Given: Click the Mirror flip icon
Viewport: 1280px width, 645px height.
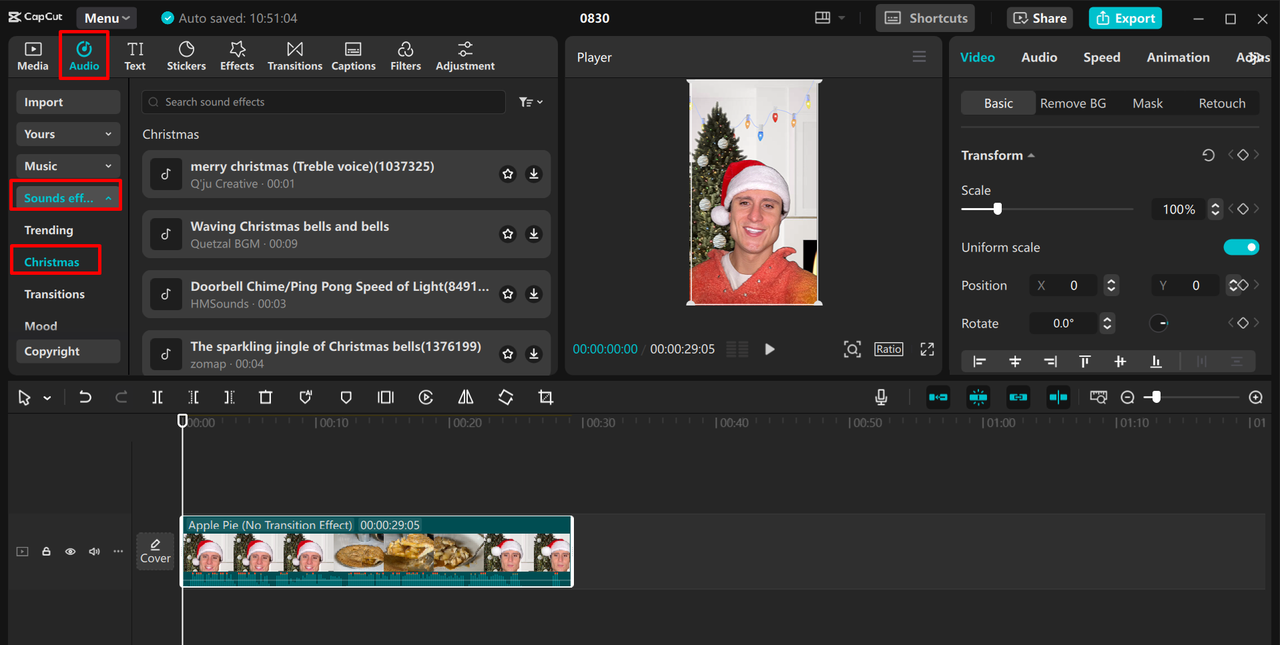Looking at the screenshot, I should [465, 397].
